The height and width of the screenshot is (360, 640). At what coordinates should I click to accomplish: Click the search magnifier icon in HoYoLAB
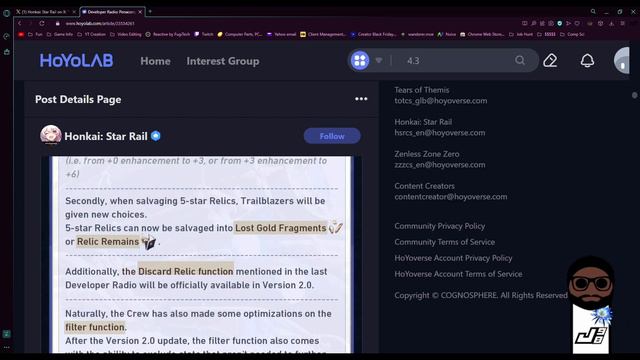pos(520,60)
